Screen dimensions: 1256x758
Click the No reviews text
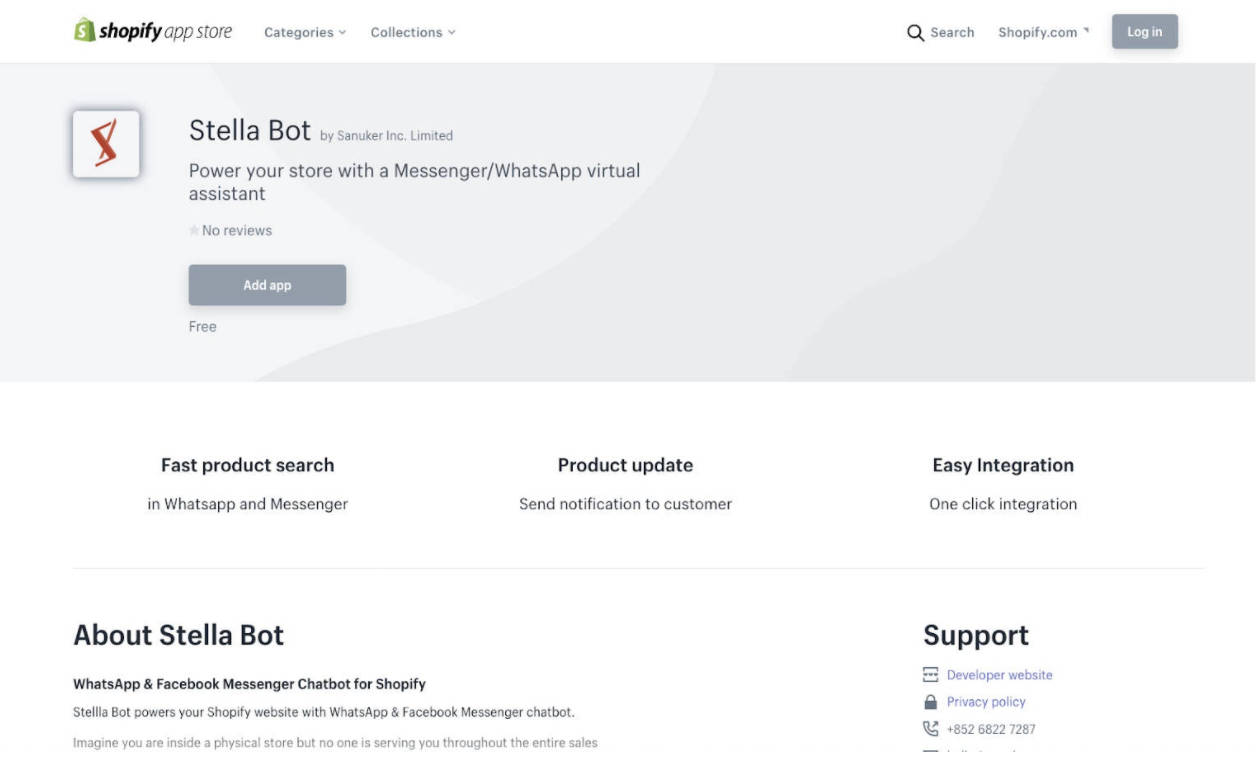point(237,231)
